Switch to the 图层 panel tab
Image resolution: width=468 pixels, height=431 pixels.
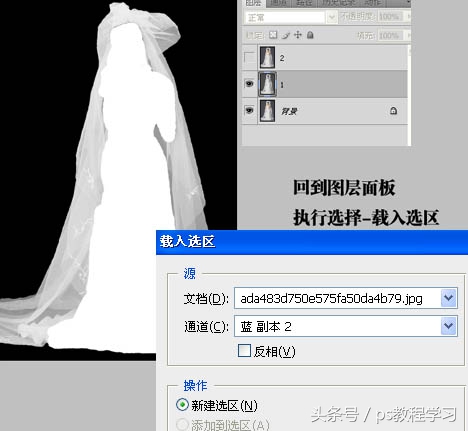point(253,3)
